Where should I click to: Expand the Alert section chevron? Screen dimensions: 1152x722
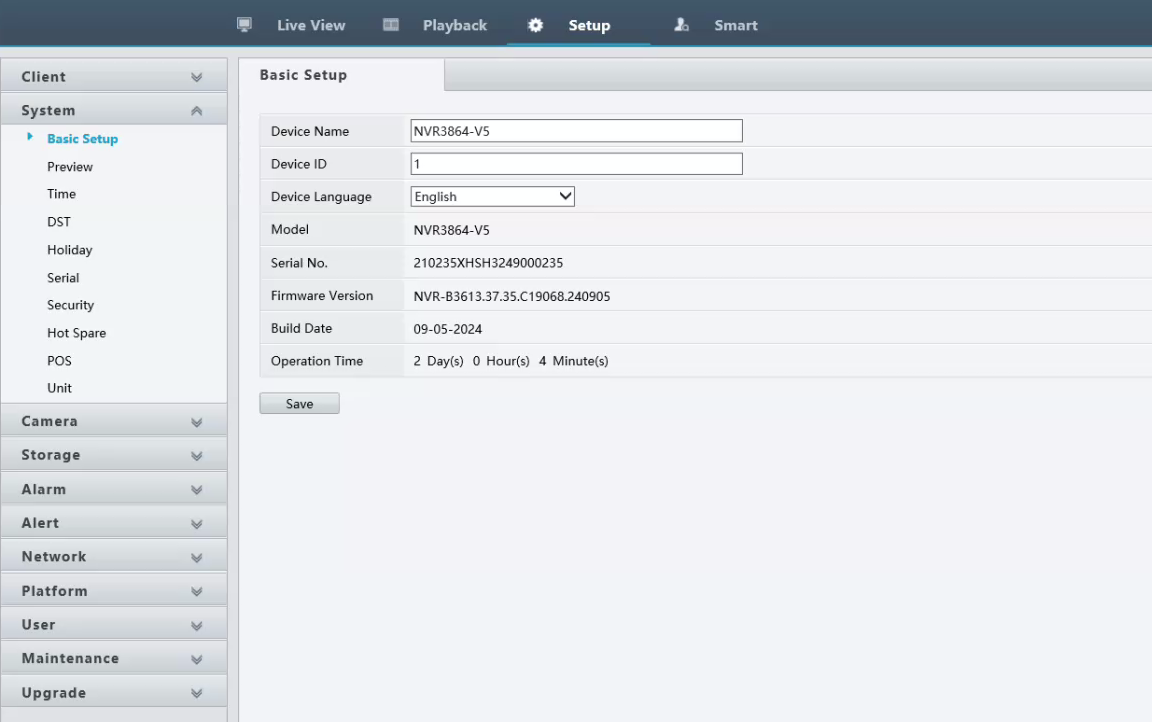tap(196, 524)
